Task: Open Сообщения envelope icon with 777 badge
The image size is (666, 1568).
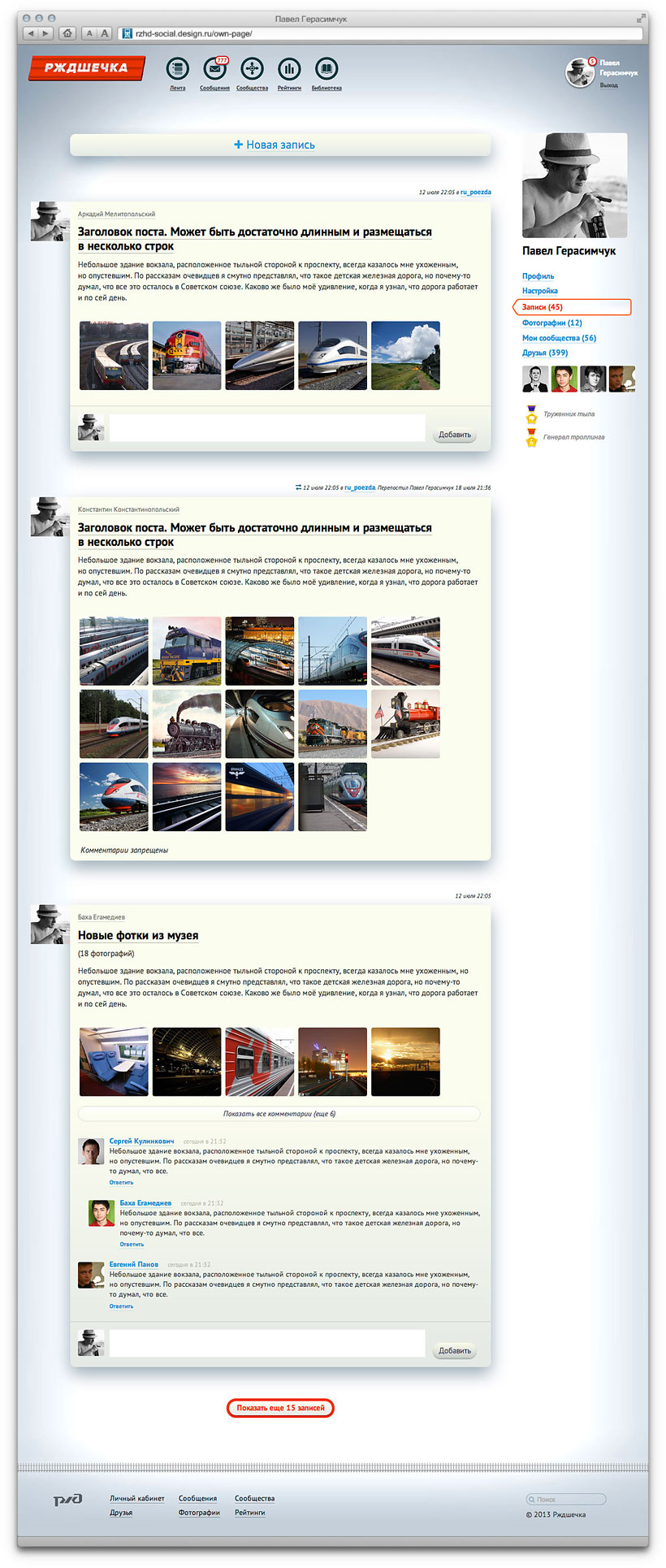Action: (x=214, y=70)
